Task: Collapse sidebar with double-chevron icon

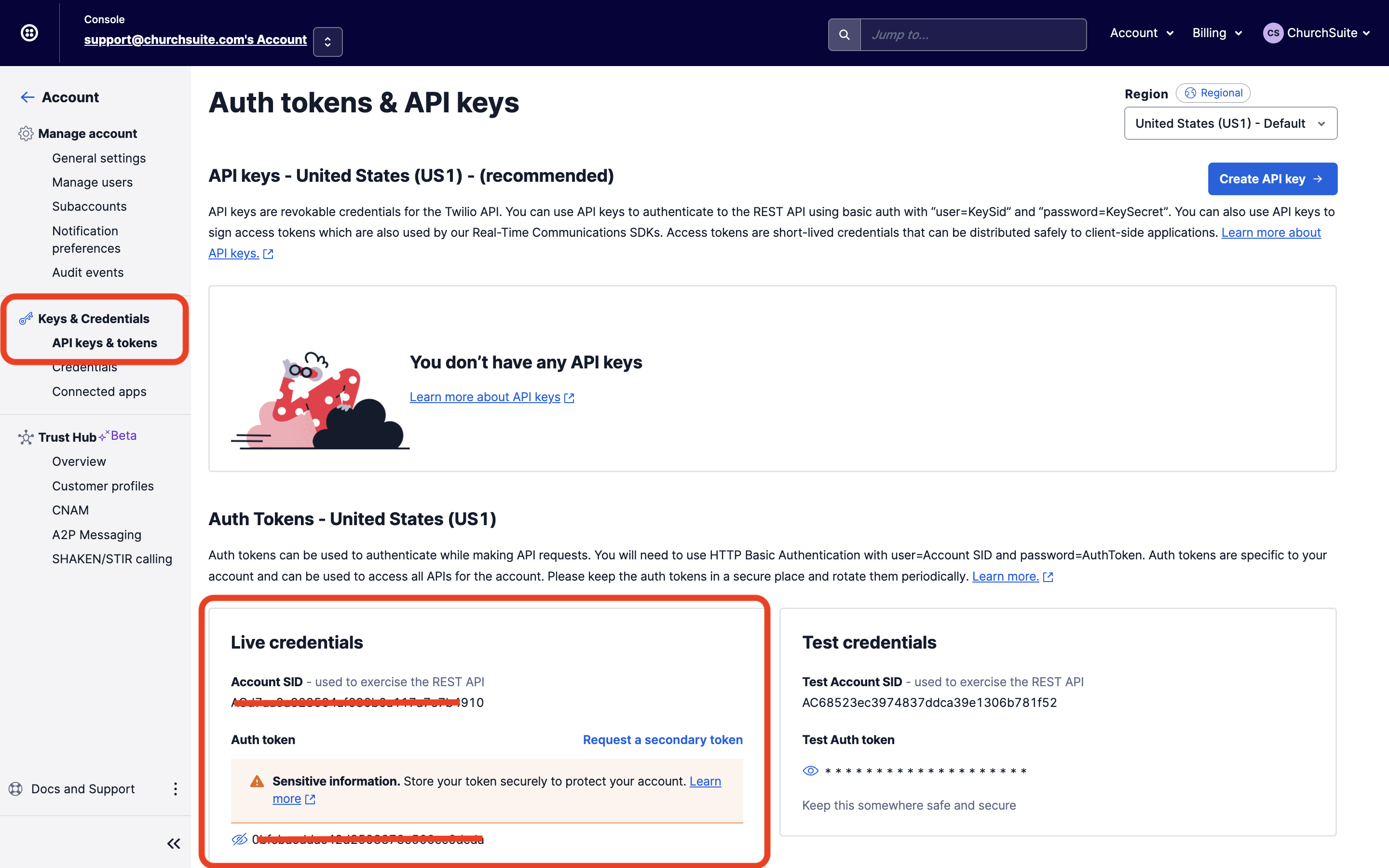Action: 173,843
